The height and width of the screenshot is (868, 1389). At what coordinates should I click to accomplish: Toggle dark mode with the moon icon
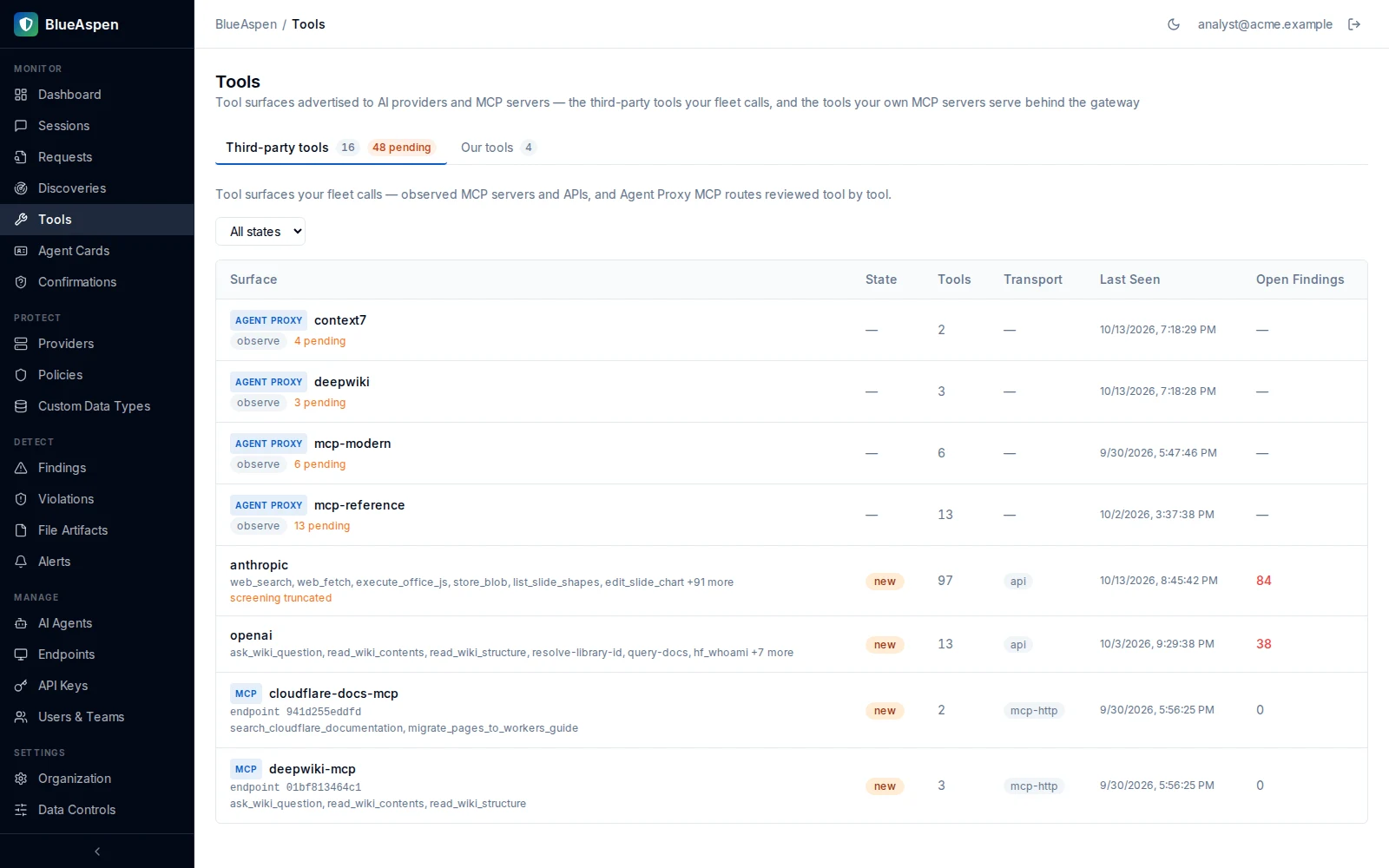(1174, 24)
